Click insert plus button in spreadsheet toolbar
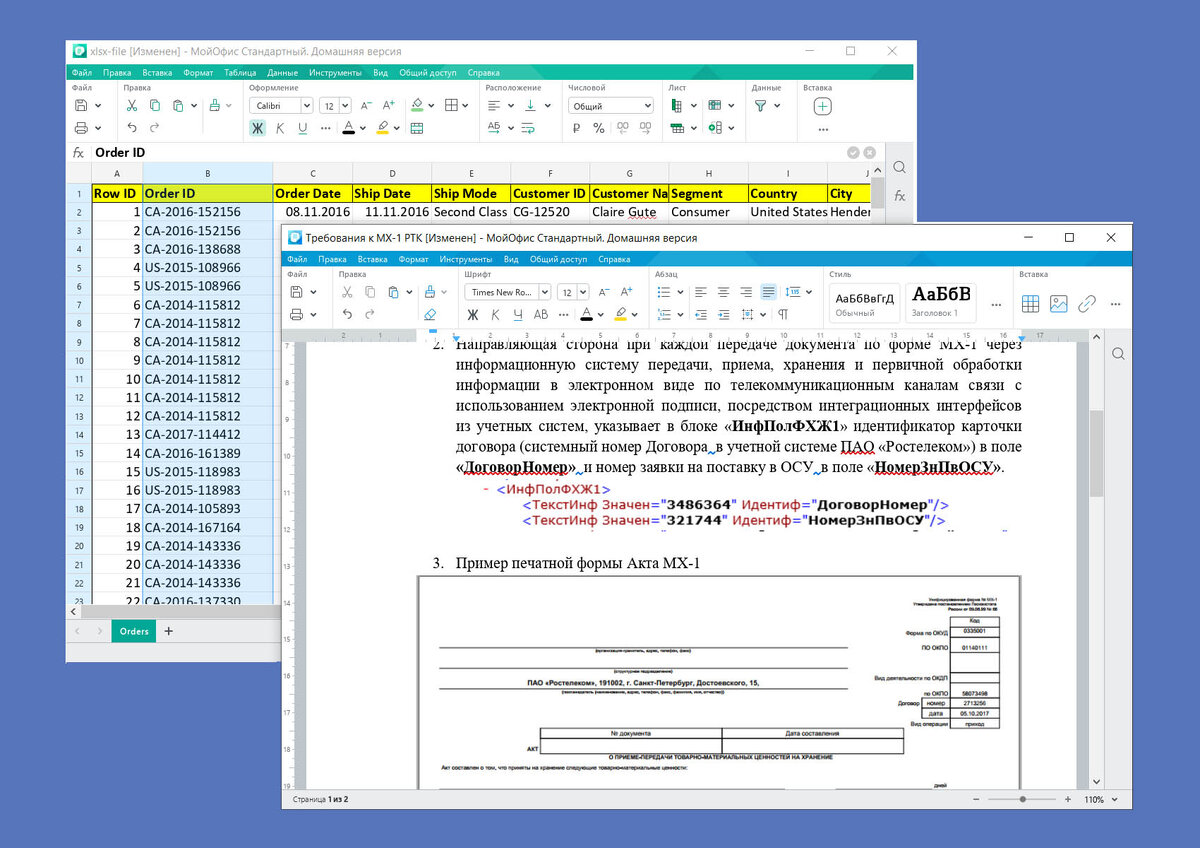 click(x=822, y=106)
